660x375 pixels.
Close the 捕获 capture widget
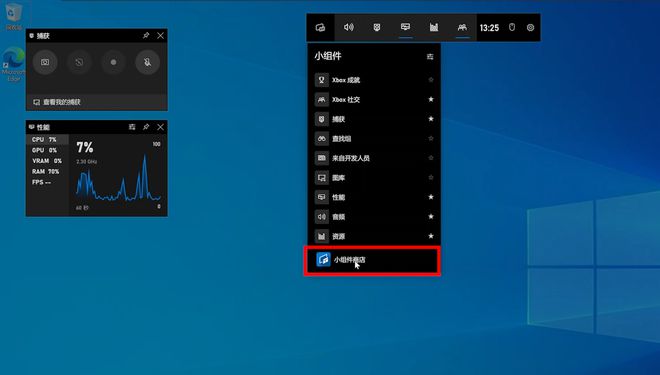(160, 36)
